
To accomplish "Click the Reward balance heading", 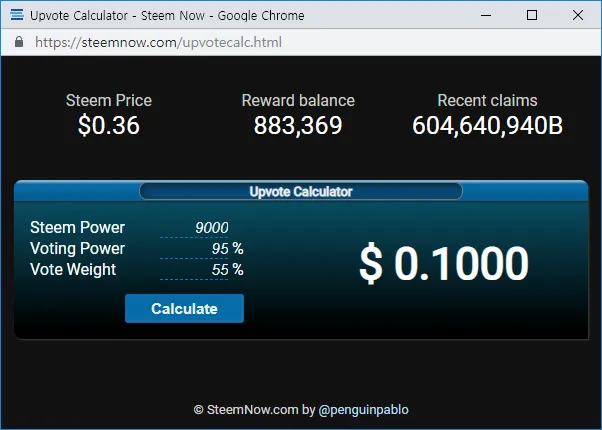I will 298,101.
